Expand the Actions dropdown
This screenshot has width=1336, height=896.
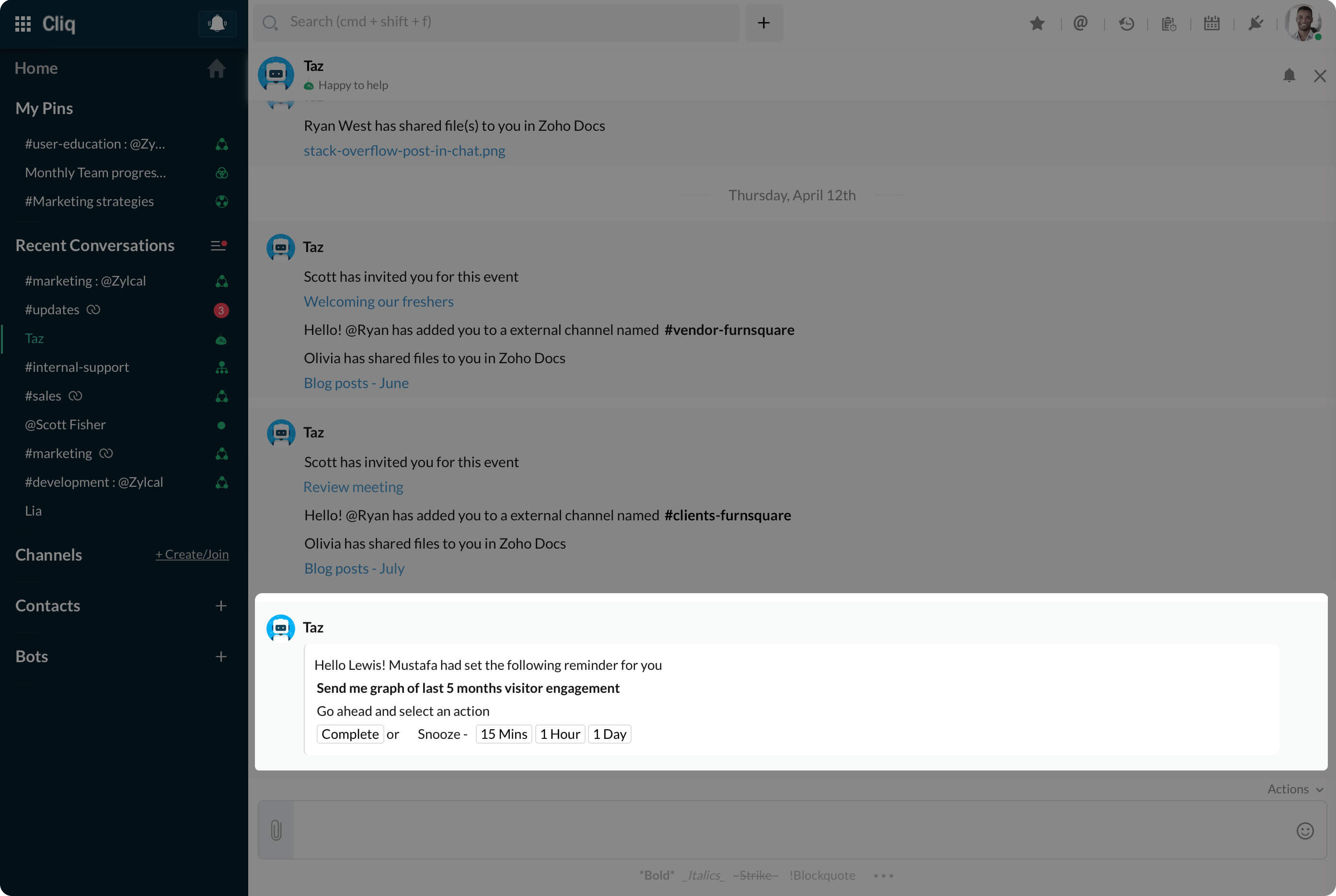[1295, 789]
